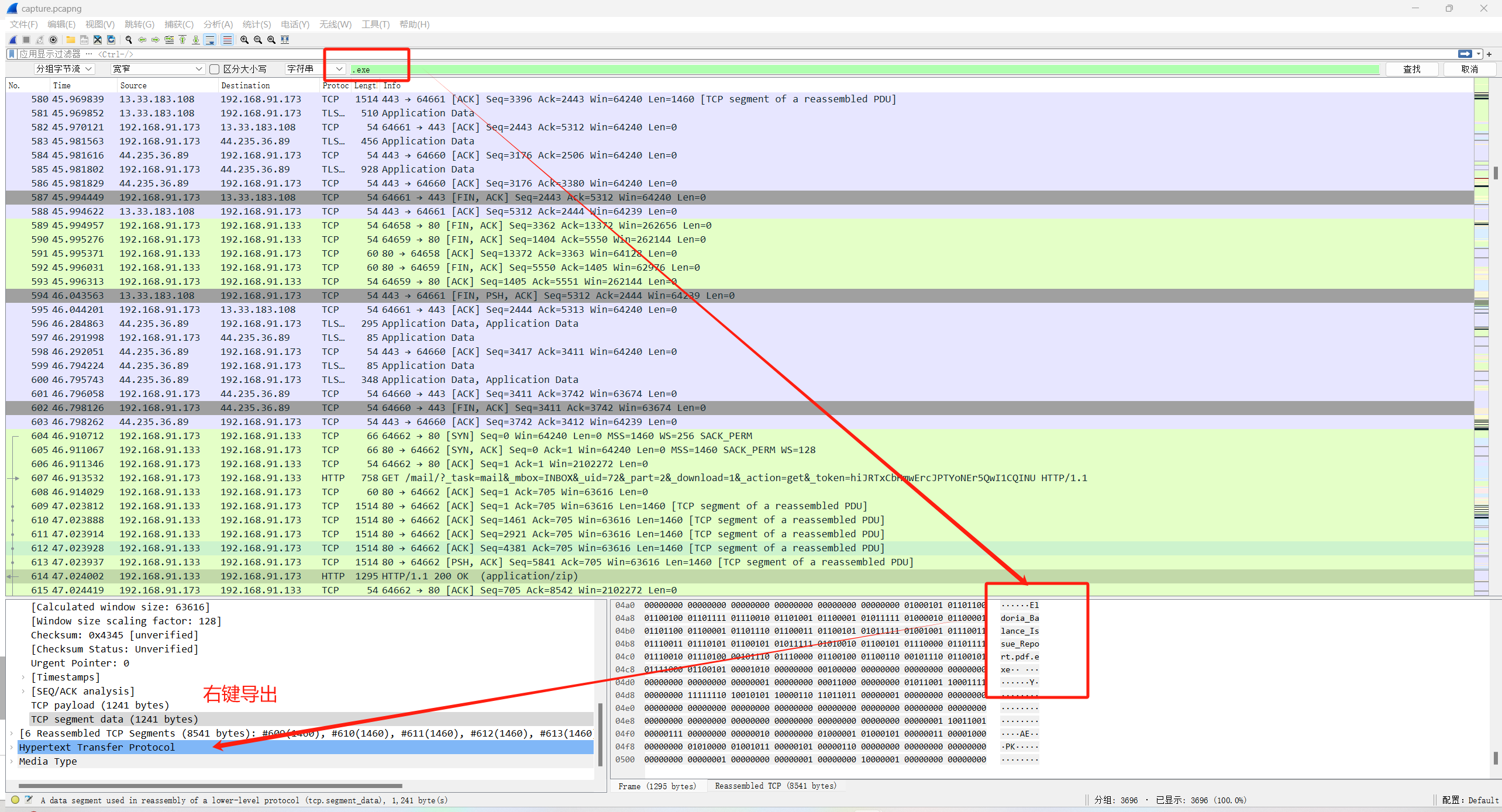Open the 统计(S) menu

[x=257, y=24]
